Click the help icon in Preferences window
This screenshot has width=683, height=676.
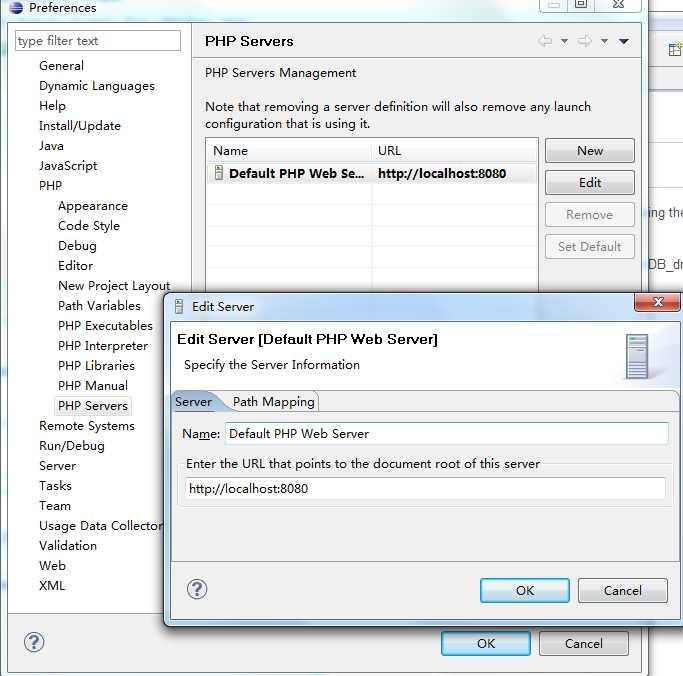point(34,642)
